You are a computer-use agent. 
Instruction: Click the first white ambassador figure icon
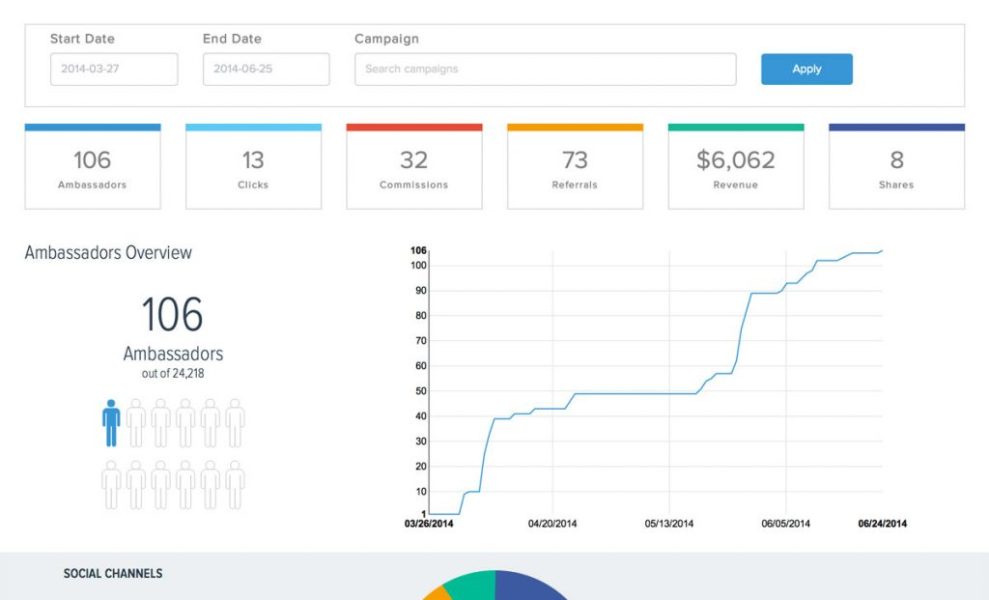click(x=137, y=420)
